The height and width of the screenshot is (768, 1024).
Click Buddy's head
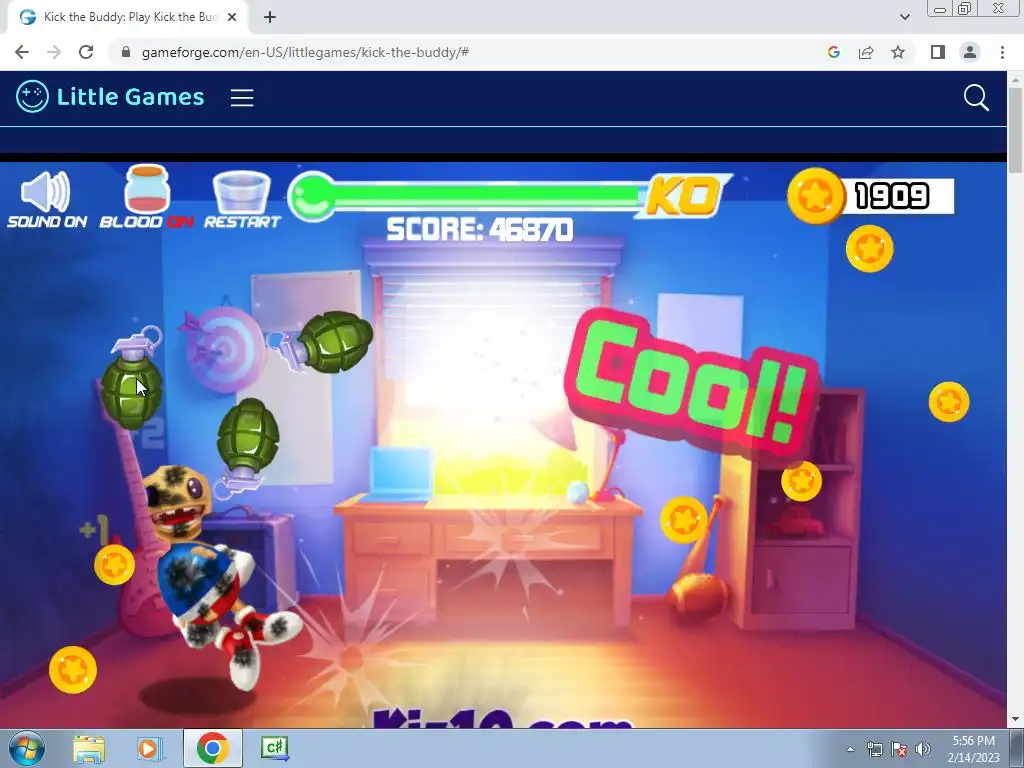[178, 501]
